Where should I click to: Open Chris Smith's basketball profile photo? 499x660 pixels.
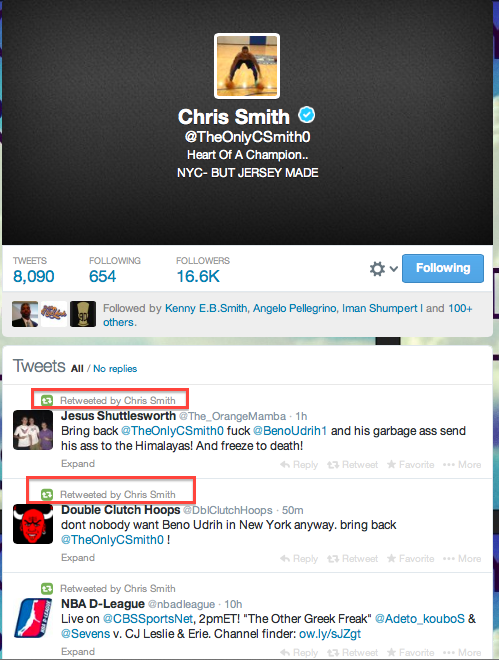[x=247, y=66]
